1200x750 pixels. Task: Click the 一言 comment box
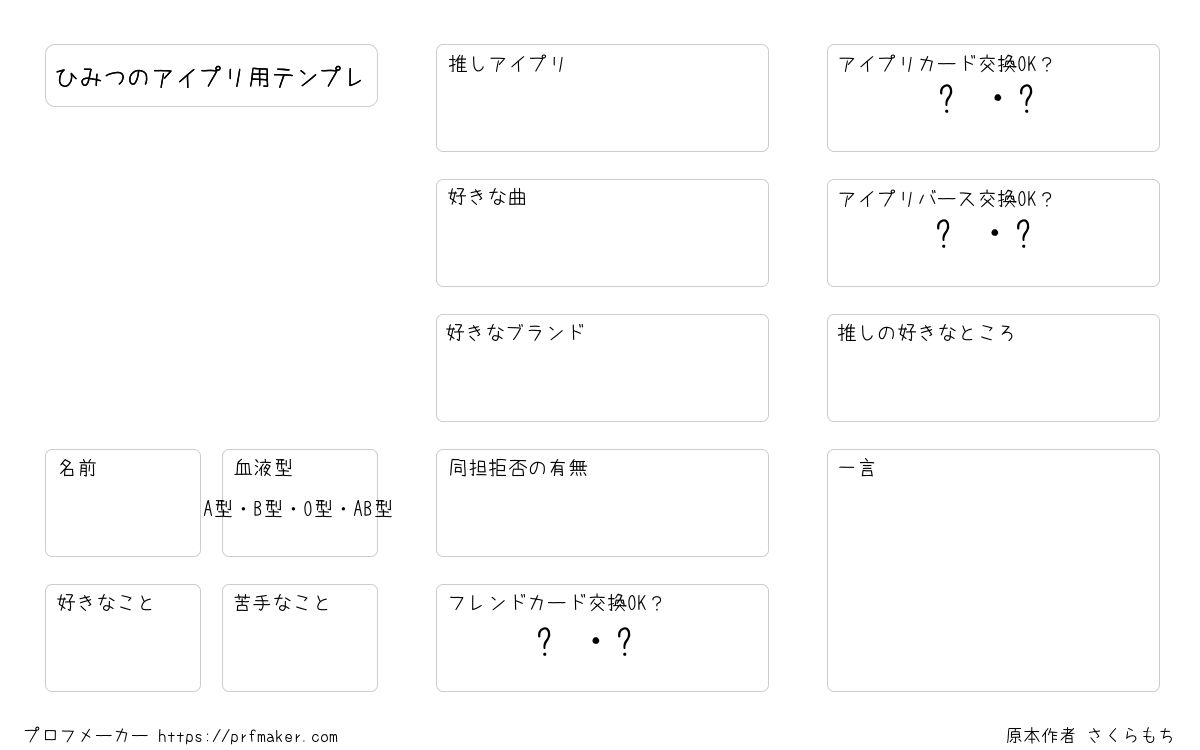(993, 570)
